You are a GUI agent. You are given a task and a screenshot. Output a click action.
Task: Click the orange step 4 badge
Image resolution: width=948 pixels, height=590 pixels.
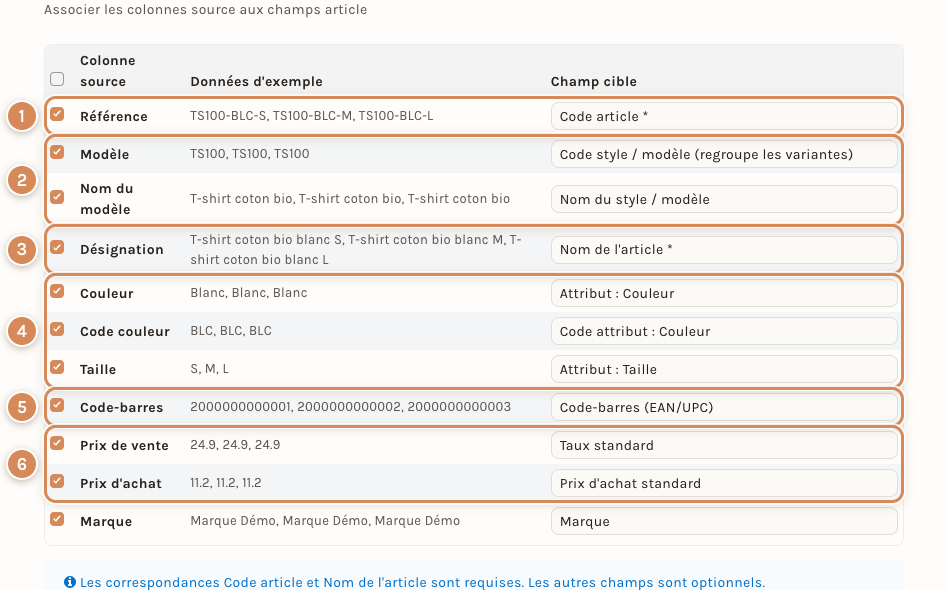pyautogui.click(x=22, y=331)
